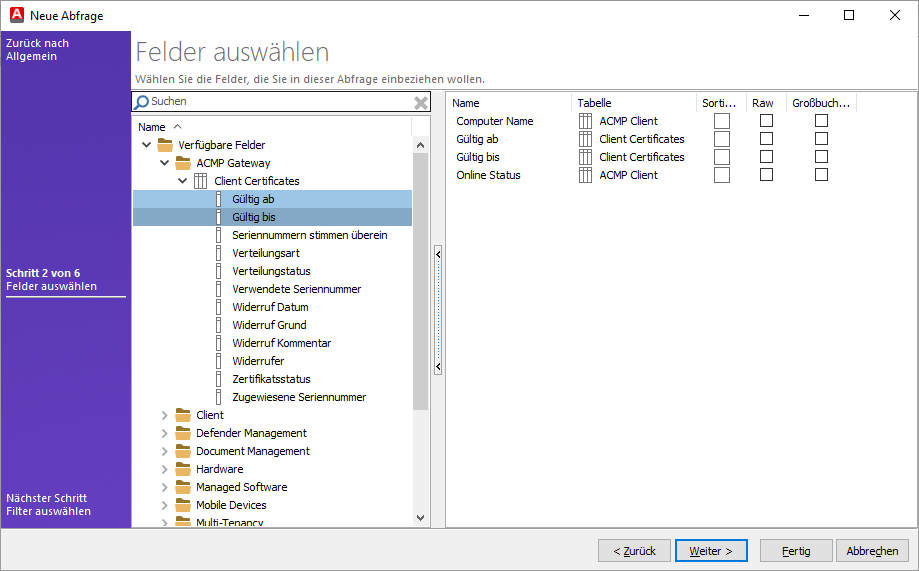The image size is (919, 571).
Task: Click the ACMP Gateway folder icon
Action: 183,163
